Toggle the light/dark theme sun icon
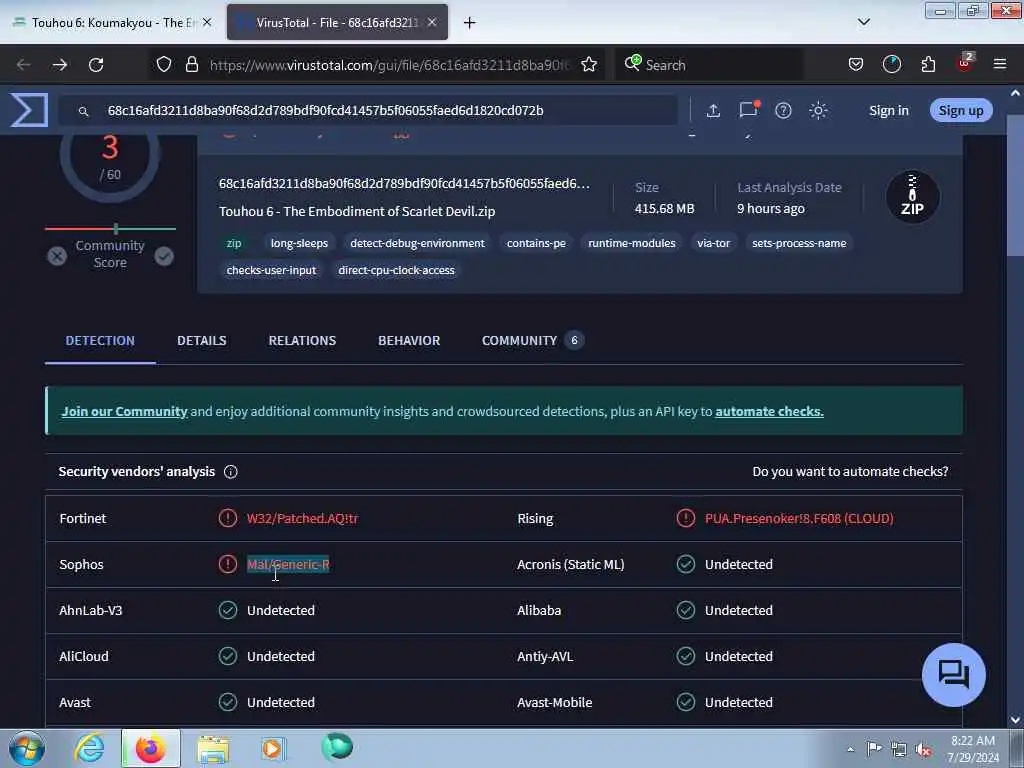 point(818,110)
